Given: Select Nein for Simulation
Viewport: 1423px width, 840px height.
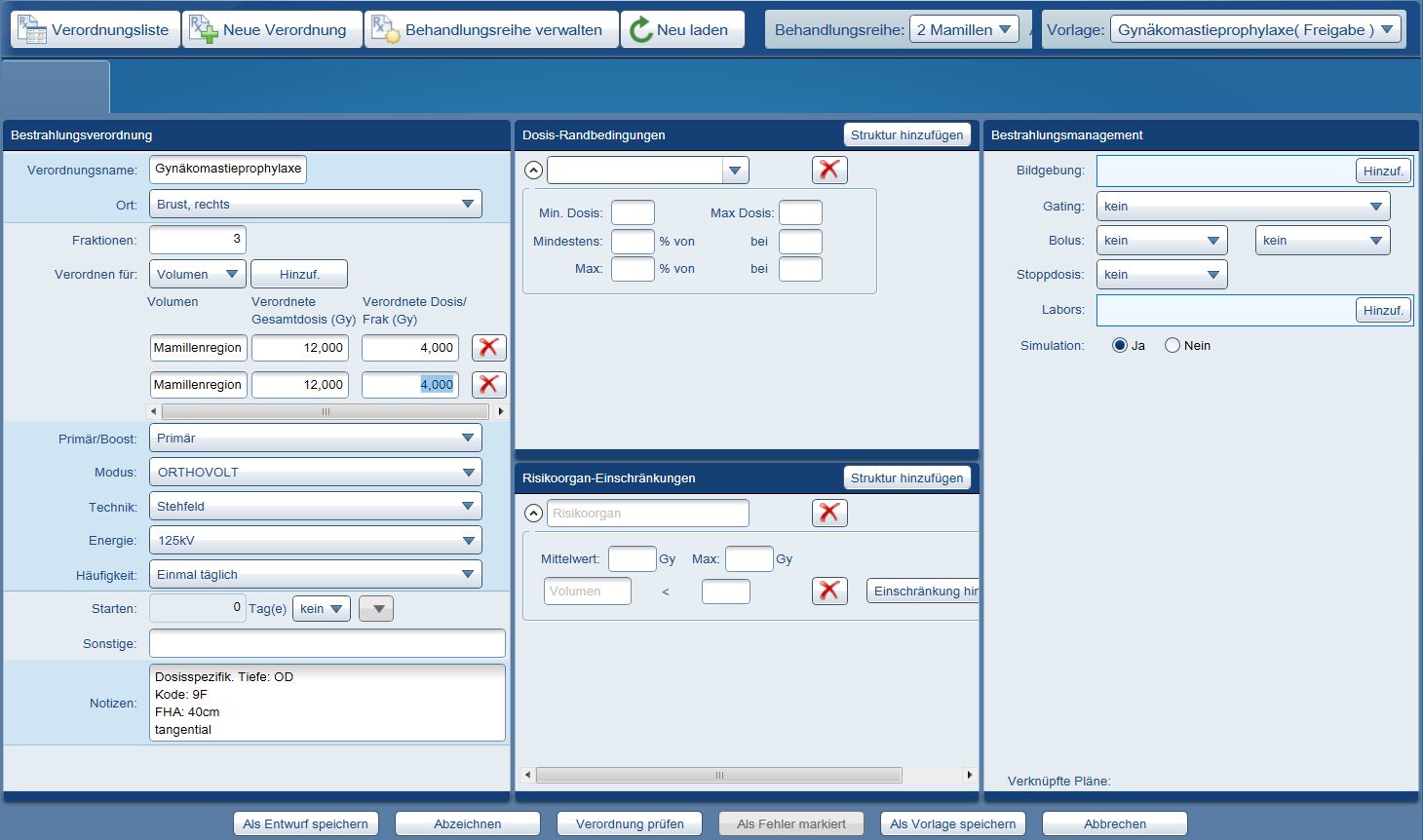Looking at the screenshot, I should click(1173, 345).
